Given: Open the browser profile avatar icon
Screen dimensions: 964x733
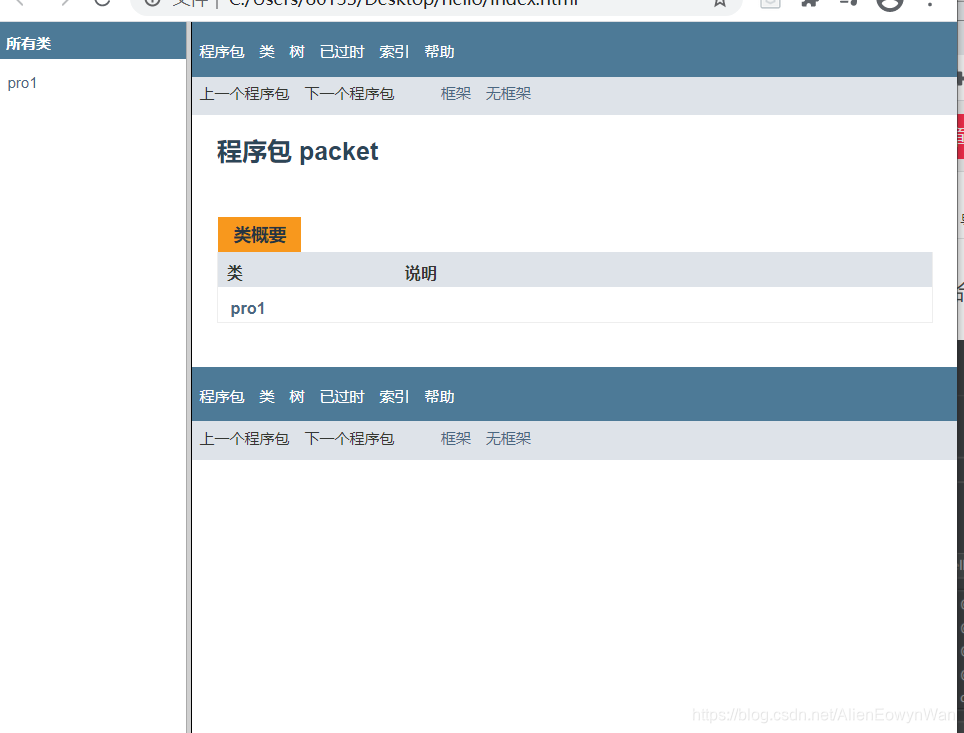Looking at the screenshot, I should 890,3.
